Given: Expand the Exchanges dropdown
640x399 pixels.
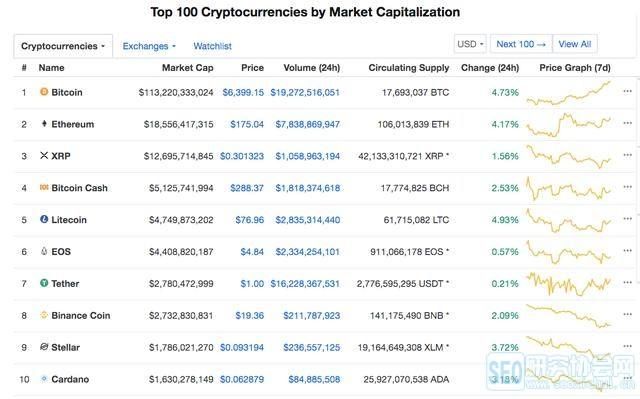Looking at the screenshot, I should tap(149, 46).
